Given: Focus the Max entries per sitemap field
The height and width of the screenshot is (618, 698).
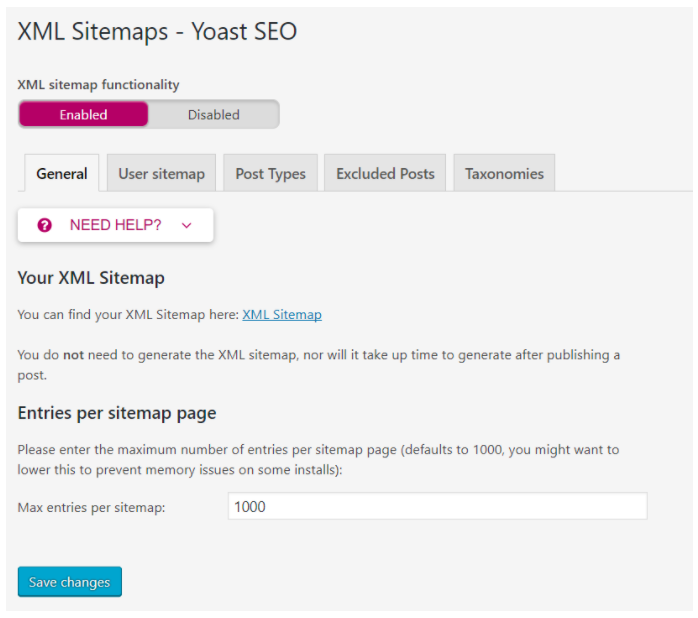Looking at the screenshot, I should [x=438, y=506].
